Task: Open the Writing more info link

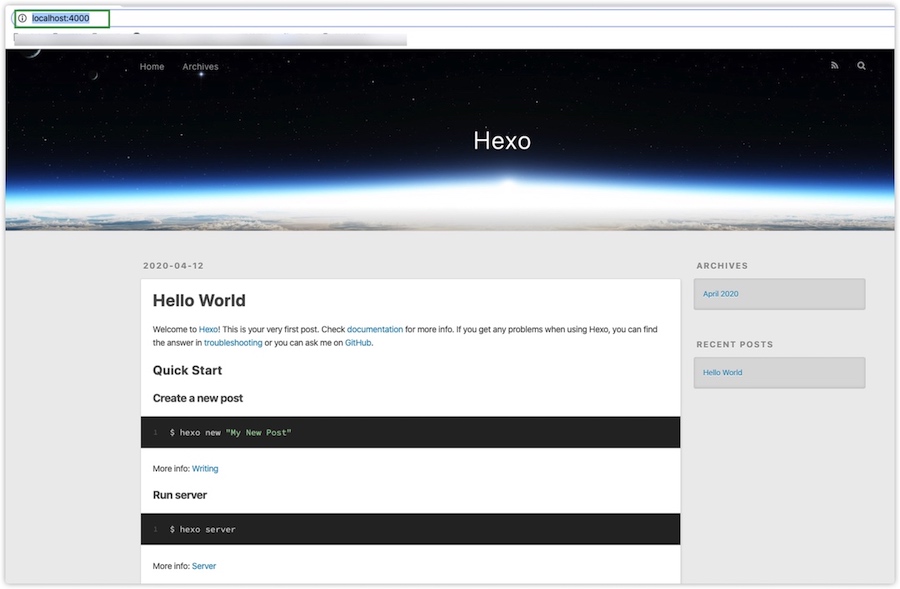Action: tap(205, 468)
